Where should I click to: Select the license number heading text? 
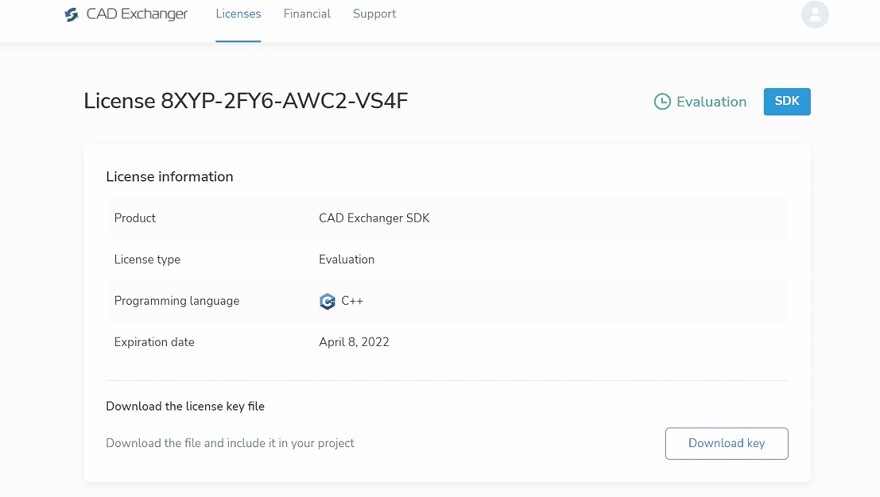pos(246,101)
